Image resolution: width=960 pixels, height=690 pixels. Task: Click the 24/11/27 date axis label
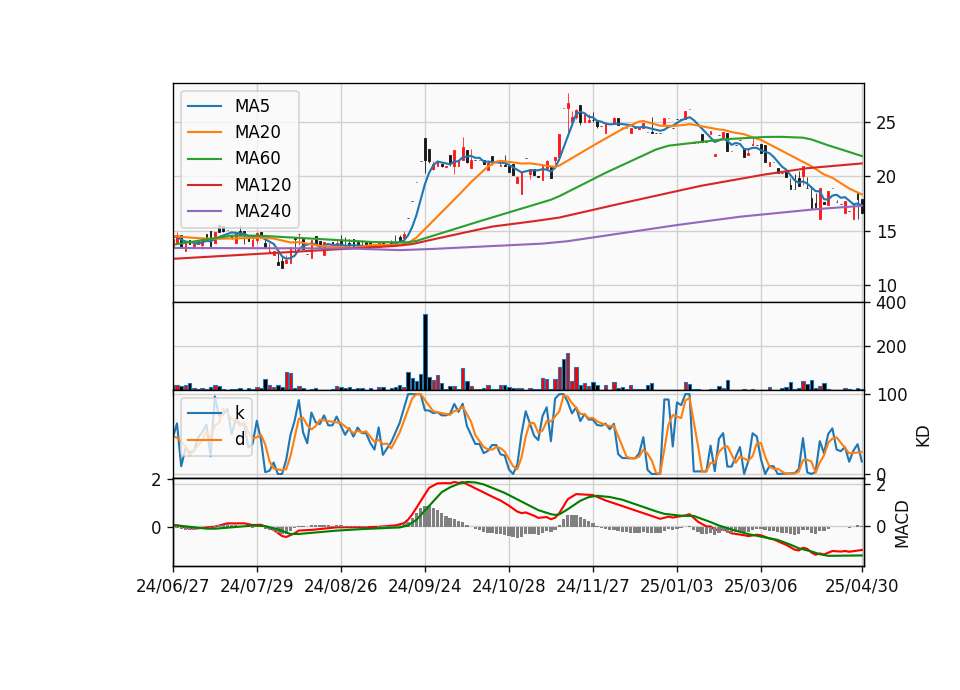[593, 586]
